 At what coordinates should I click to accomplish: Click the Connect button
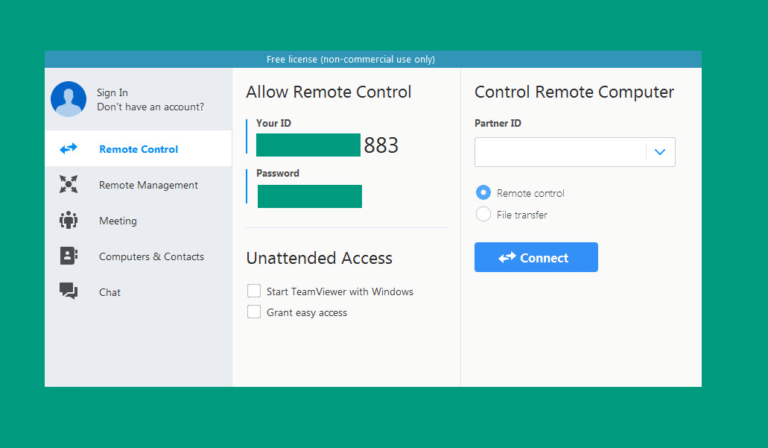click(536, 257)
